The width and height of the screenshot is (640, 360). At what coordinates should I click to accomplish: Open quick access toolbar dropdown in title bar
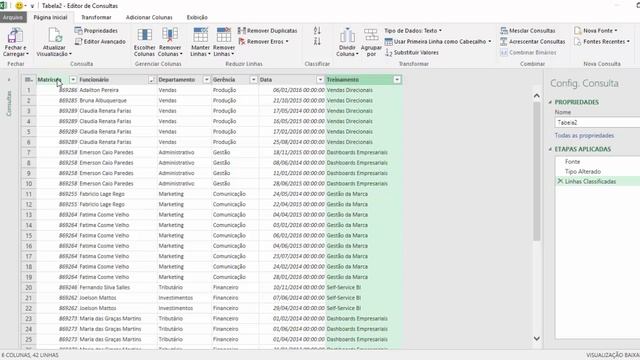pyautogui.click(x=32, y=6)
